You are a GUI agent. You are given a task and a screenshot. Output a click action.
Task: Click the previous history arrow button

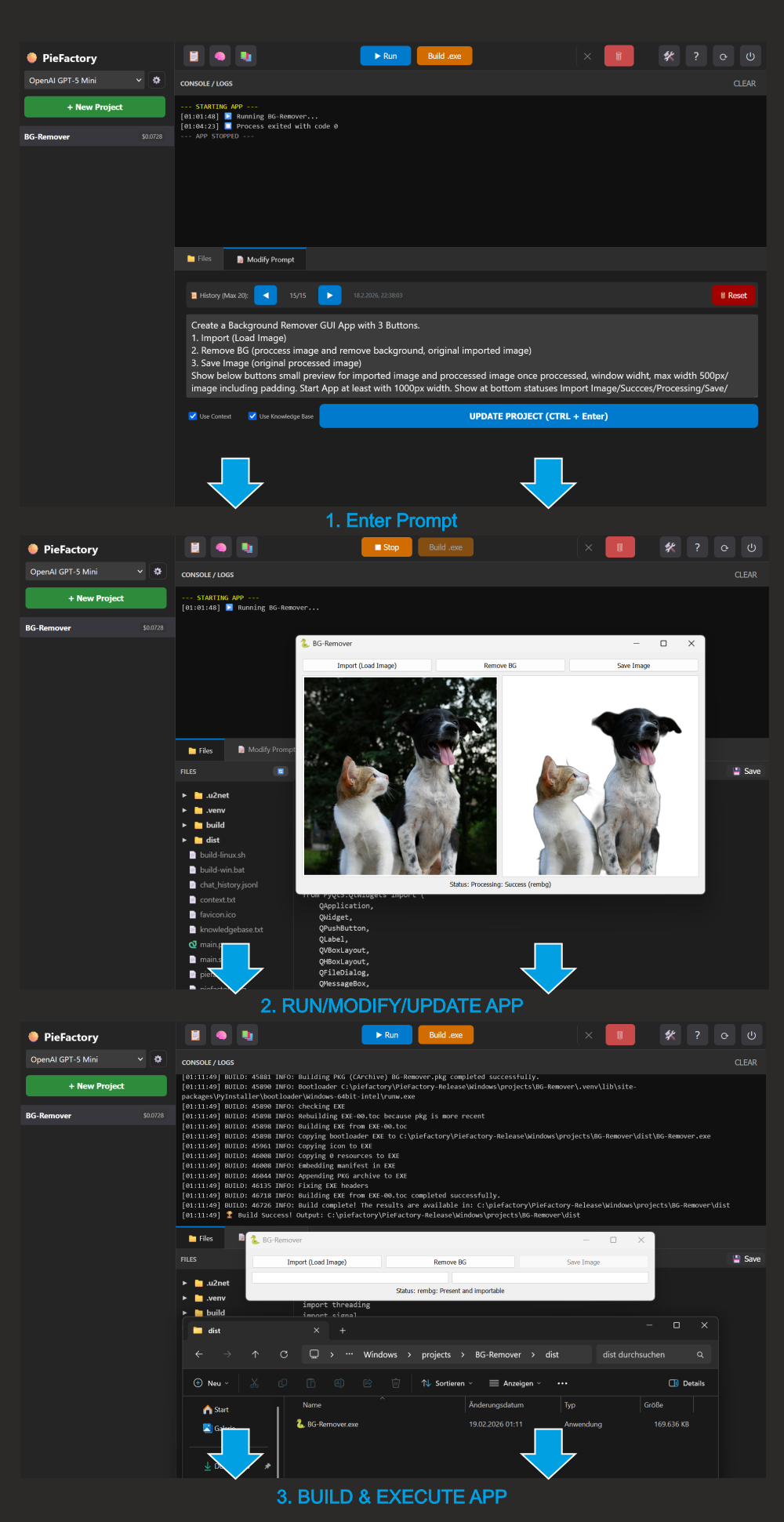click(x=266, y=296)
